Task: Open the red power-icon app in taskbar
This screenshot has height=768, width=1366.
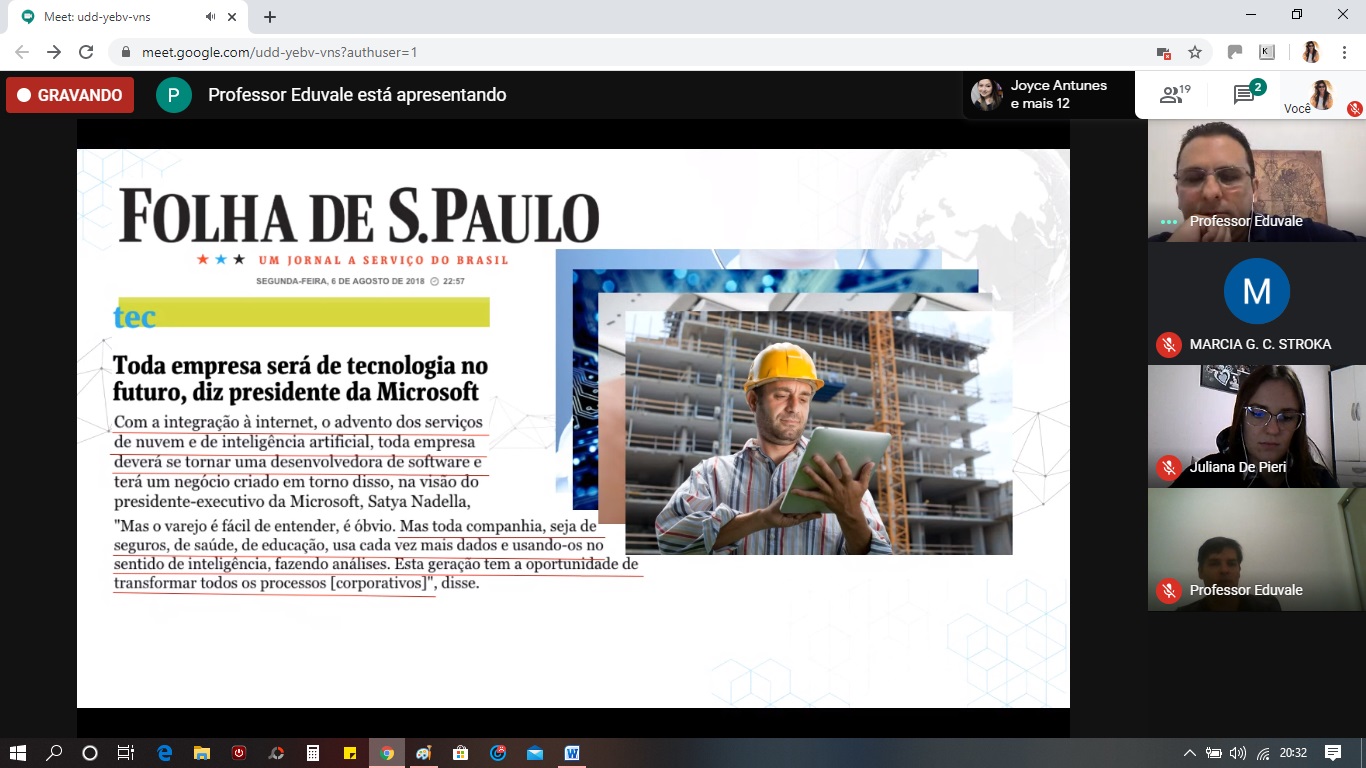Action: (239, 753)
